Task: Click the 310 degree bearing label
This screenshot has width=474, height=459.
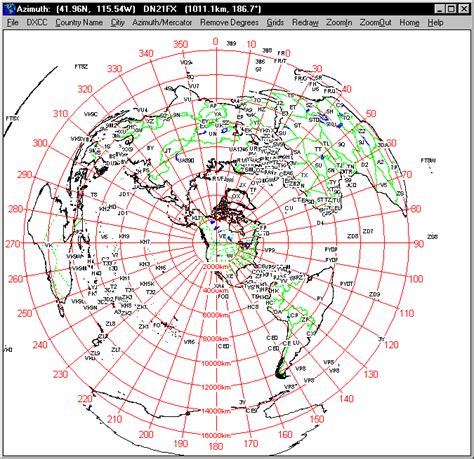Action: (x=60, y=114)
